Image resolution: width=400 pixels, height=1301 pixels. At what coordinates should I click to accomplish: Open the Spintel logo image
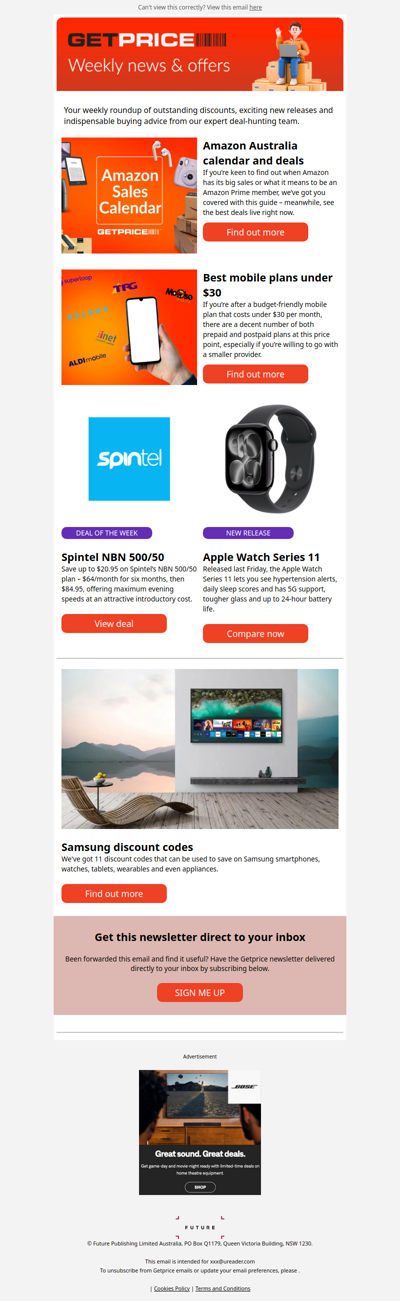(129, 459)
